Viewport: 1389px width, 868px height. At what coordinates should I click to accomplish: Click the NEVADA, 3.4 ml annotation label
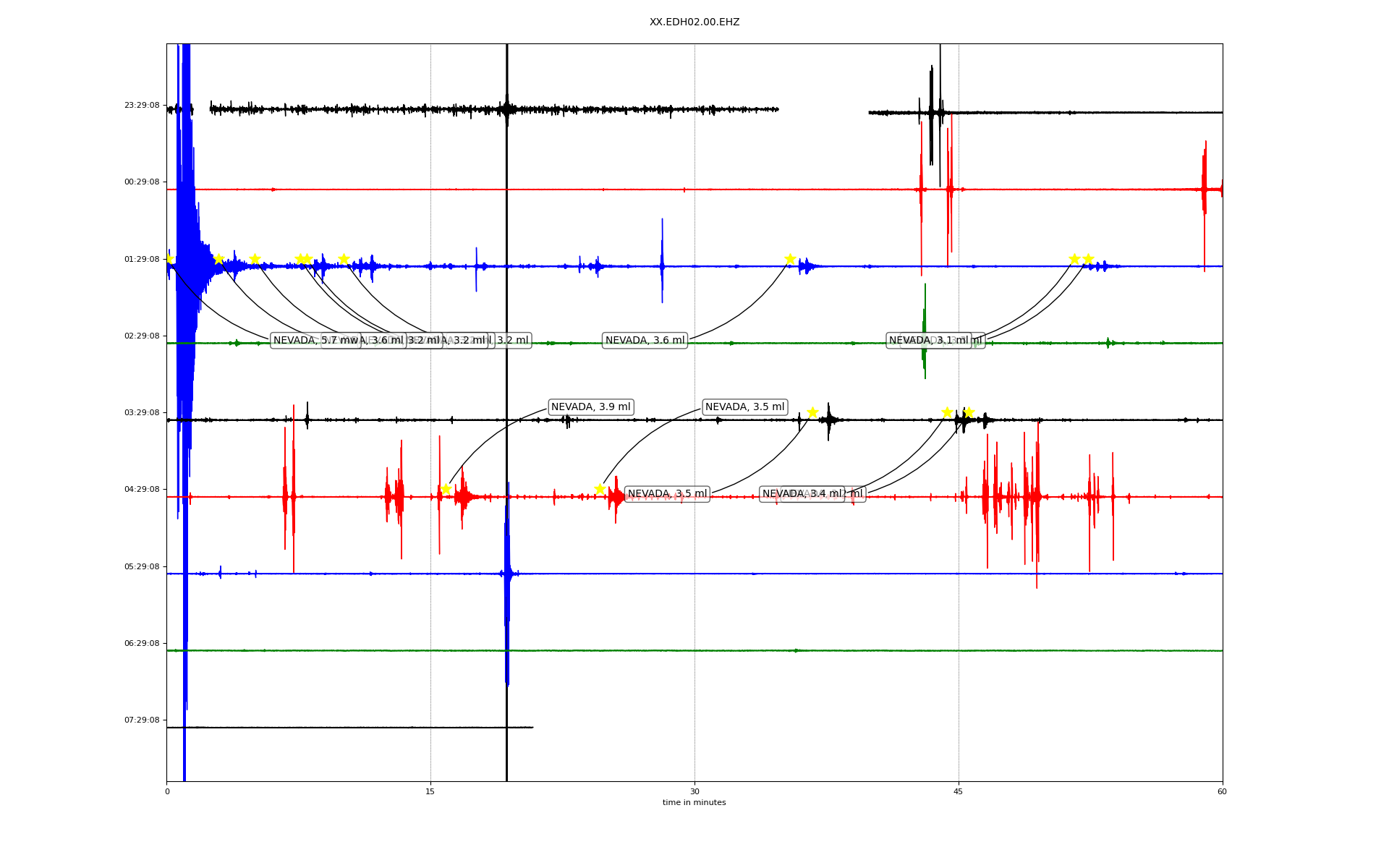(x=802, y=494)
